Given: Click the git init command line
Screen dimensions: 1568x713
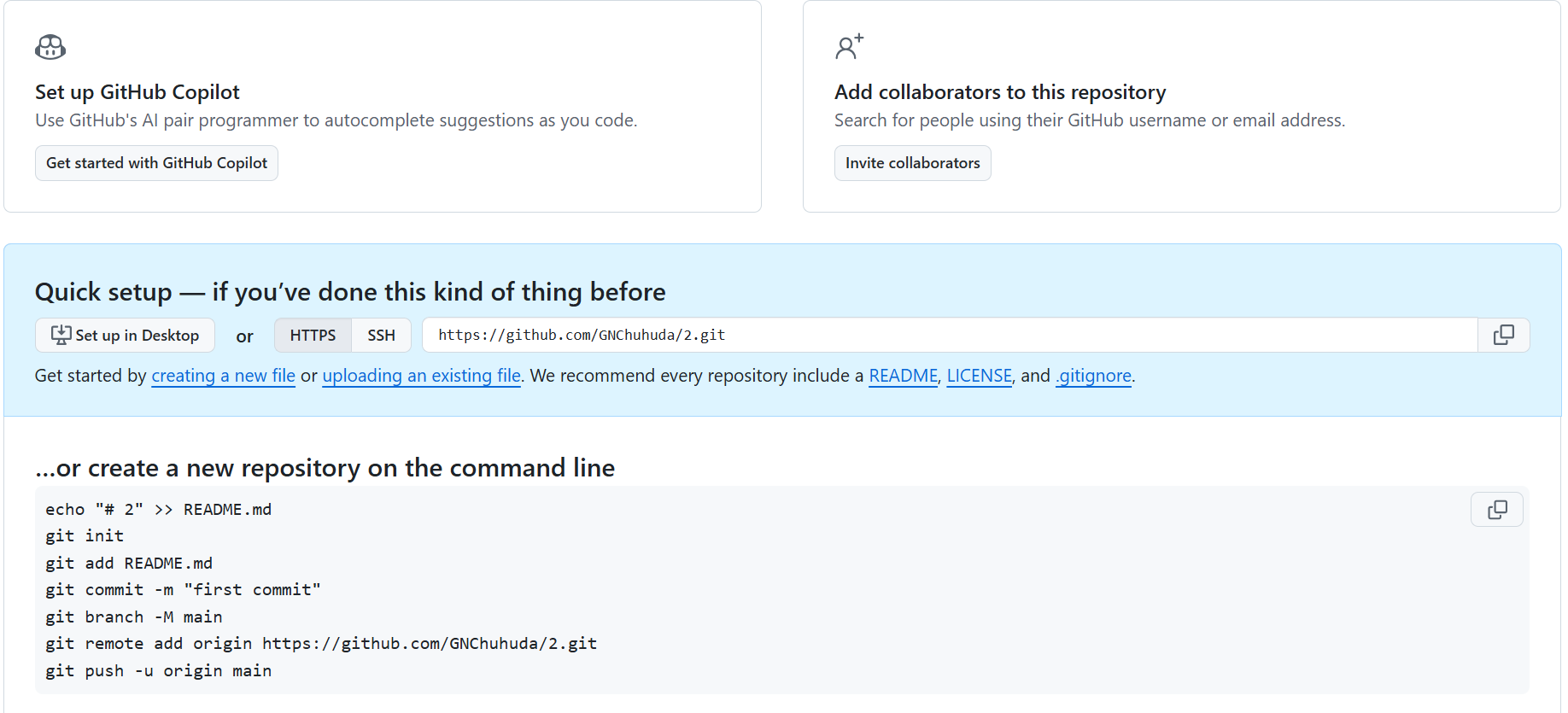Looking at the screenshot, I should (x=85, y=536).
